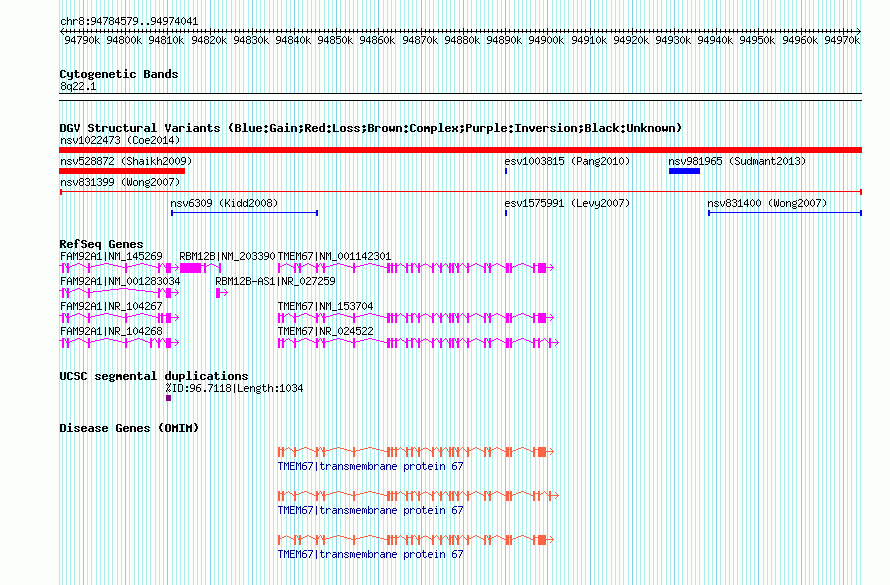Click the second orange OMIM TMEM67 gene model

point(418,496)
